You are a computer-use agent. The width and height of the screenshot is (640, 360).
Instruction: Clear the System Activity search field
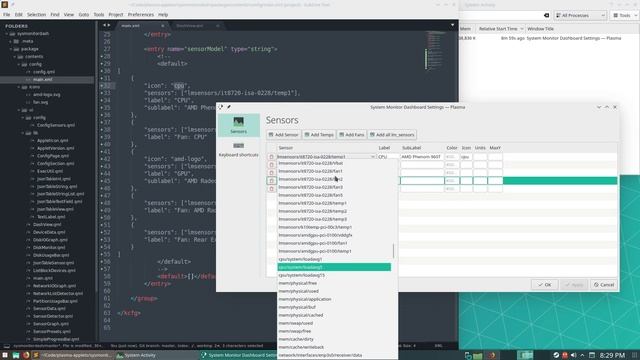547,16
